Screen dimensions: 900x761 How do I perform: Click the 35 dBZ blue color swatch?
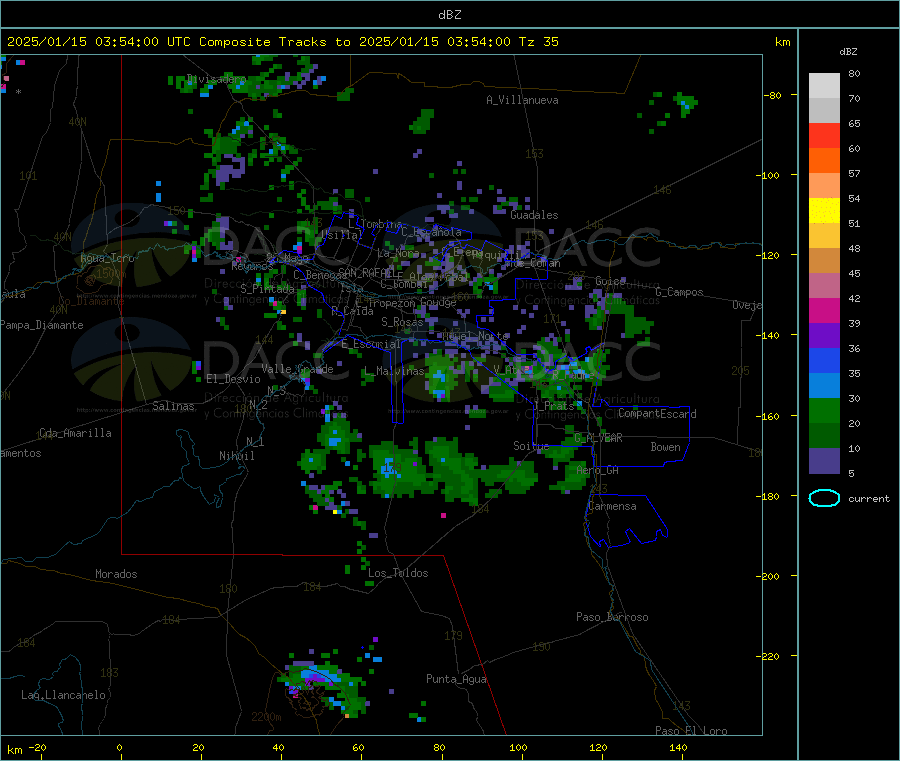click(x=824, y=360)
